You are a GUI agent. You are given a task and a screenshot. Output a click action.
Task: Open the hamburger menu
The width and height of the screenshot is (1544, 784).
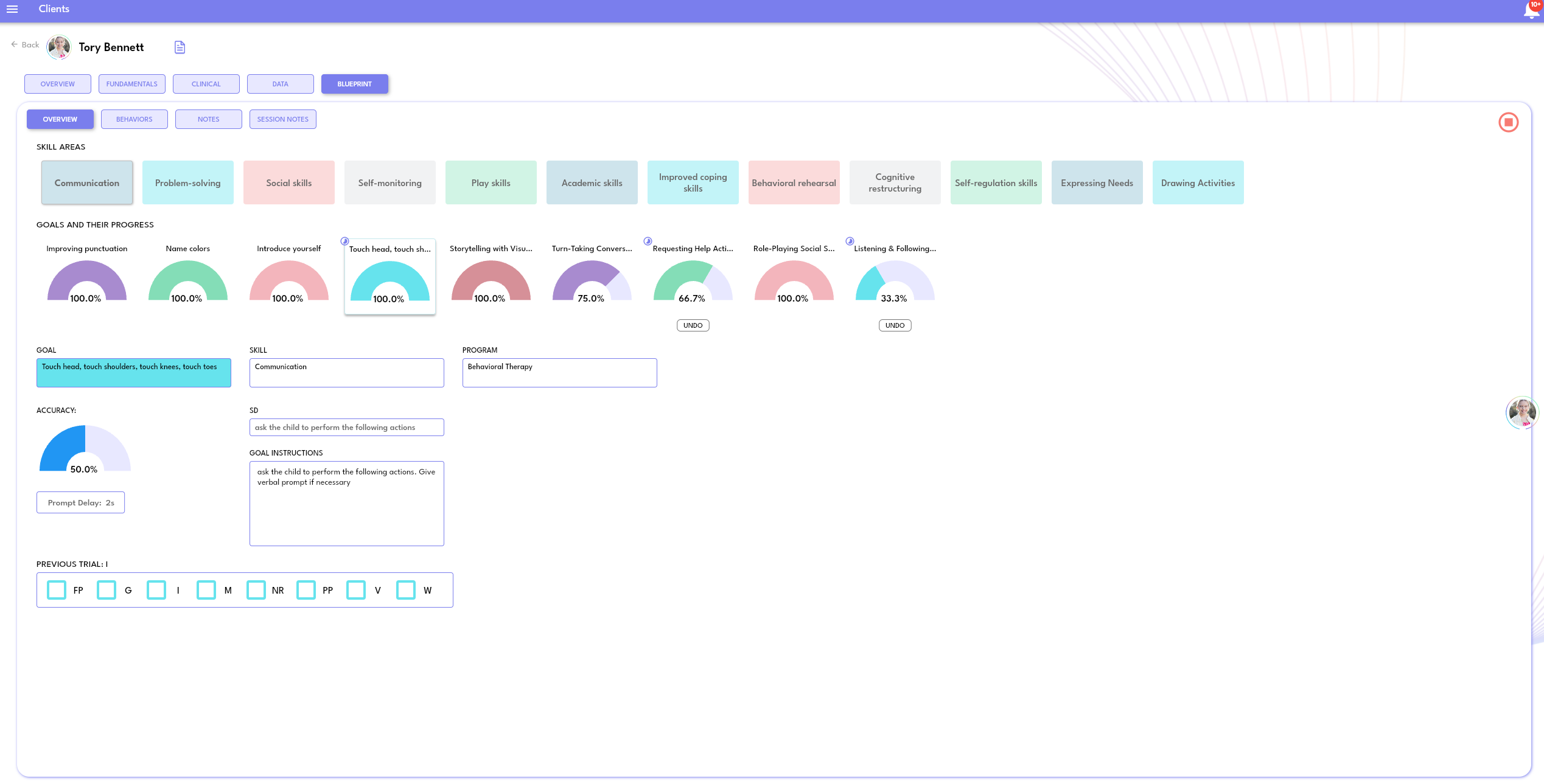point(12,9)
